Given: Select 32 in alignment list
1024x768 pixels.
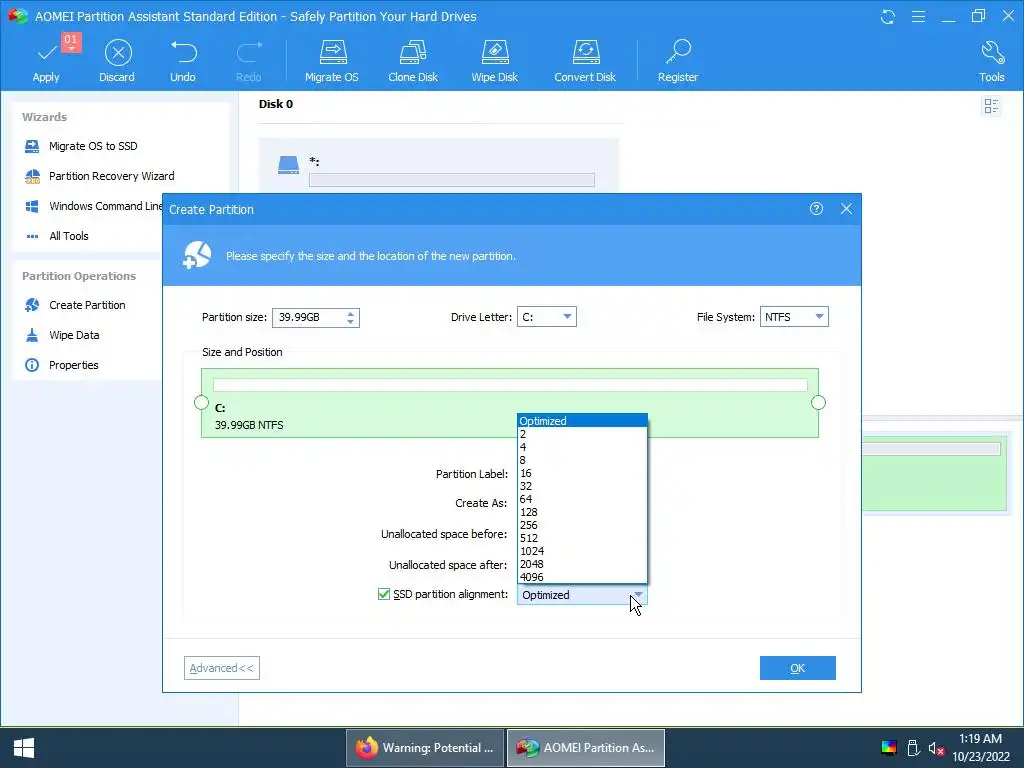Looking at the screenshot, I should pyautogui.click(x=583, y=486).
